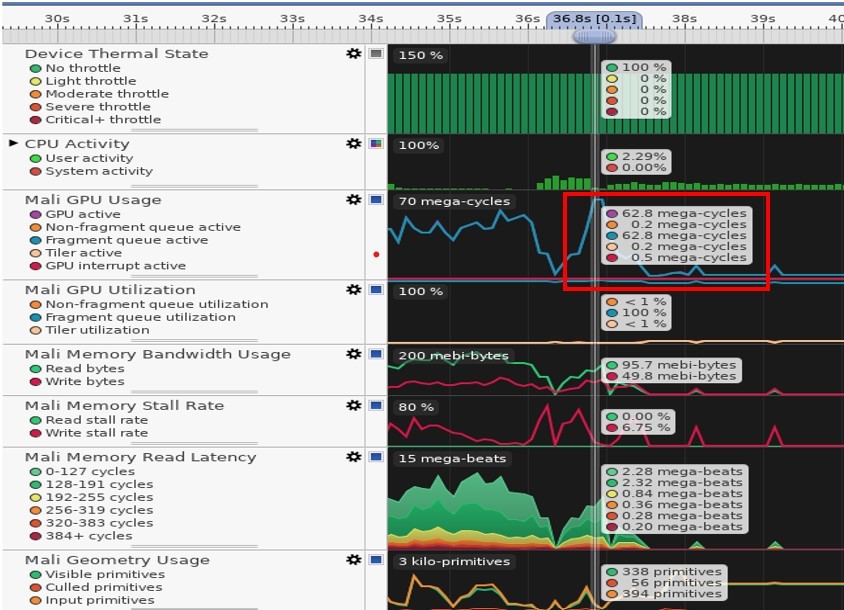This screenshot has height=610, width=844.
Task: Click chart type icon for Mali Geometry Usage
Action: click(376, 559)
